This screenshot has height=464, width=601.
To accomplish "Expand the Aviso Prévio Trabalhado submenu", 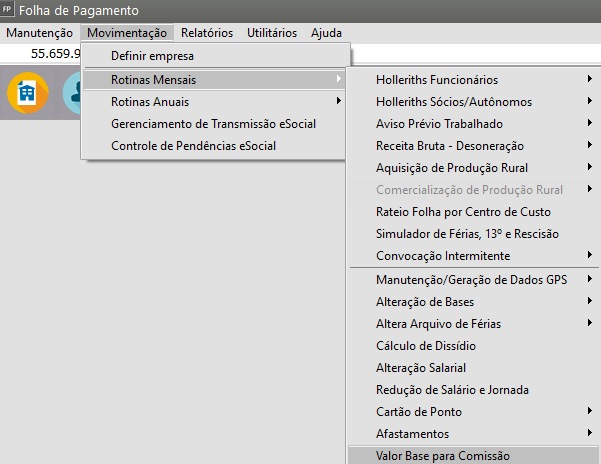I will tap(439, 123).
